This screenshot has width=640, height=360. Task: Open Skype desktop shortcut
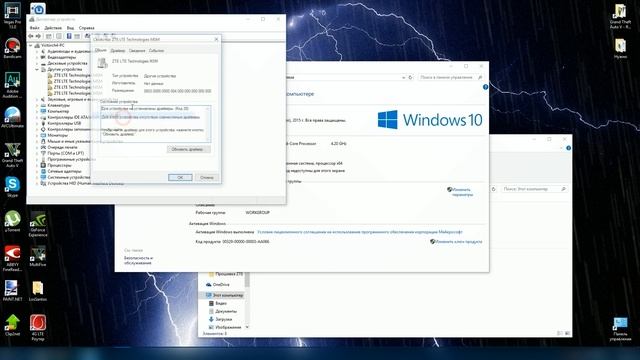click(x=12, y=187)
